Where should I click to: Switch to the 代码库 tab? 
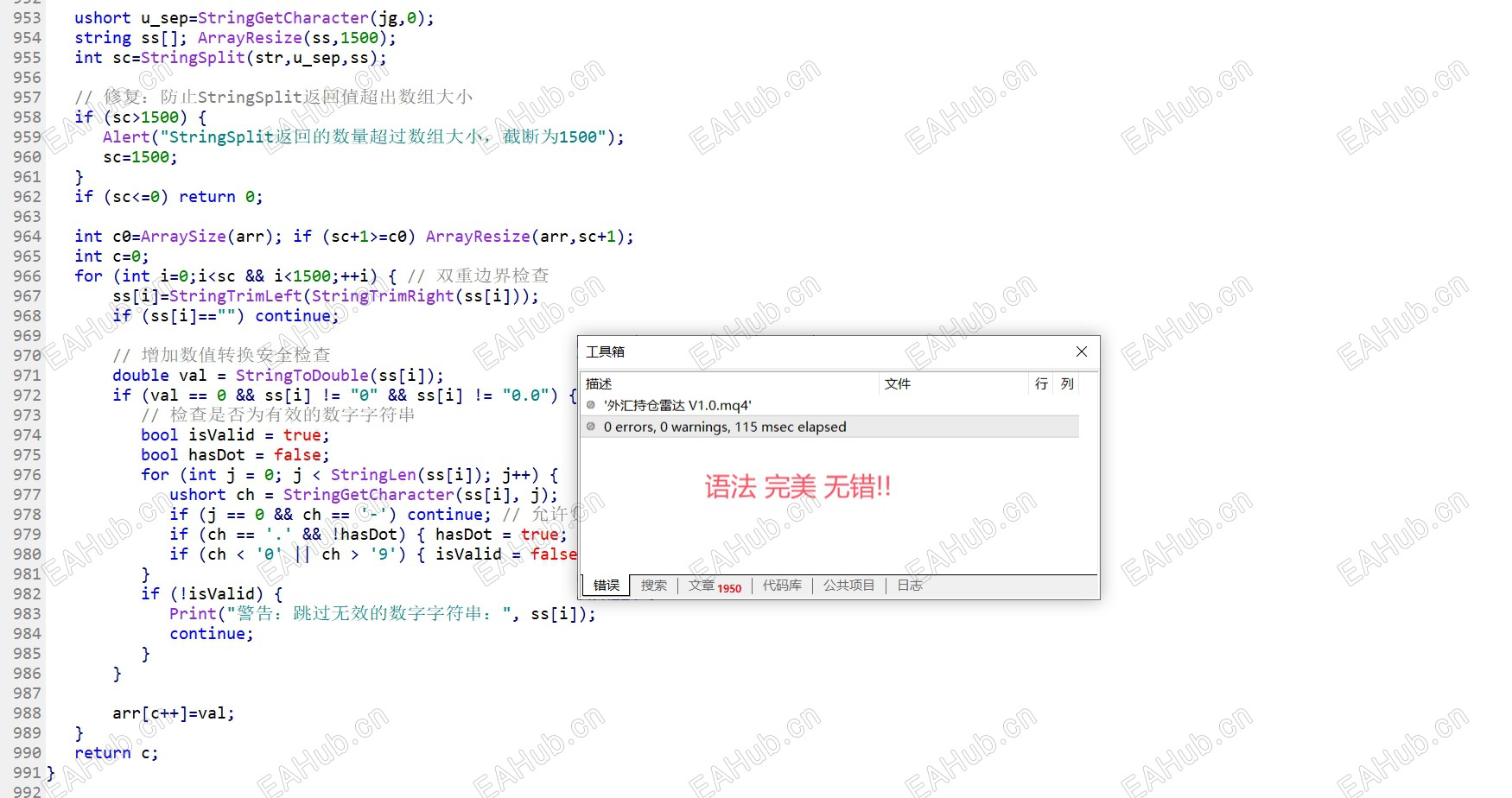point(782,586)
